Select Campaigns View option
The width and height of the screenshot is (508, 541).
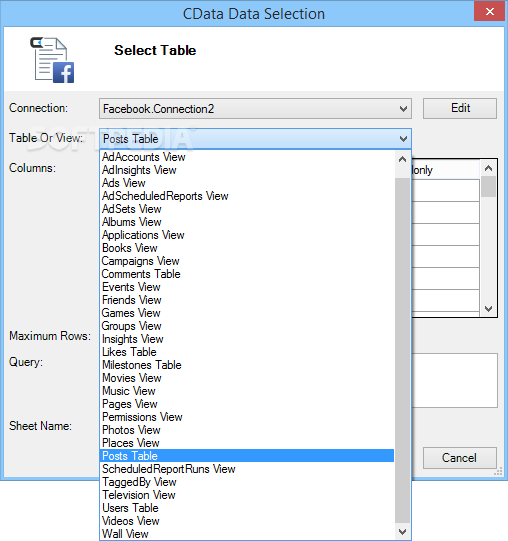click(x=247, y=261)
